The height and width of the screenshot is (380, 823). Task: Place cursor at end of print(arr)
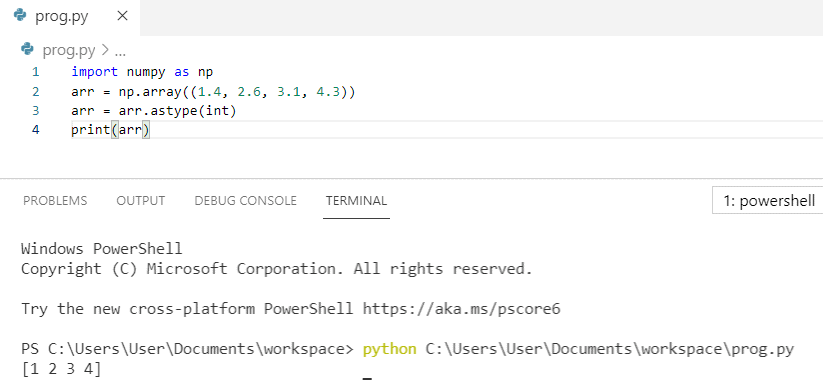[x=150, y=130]
